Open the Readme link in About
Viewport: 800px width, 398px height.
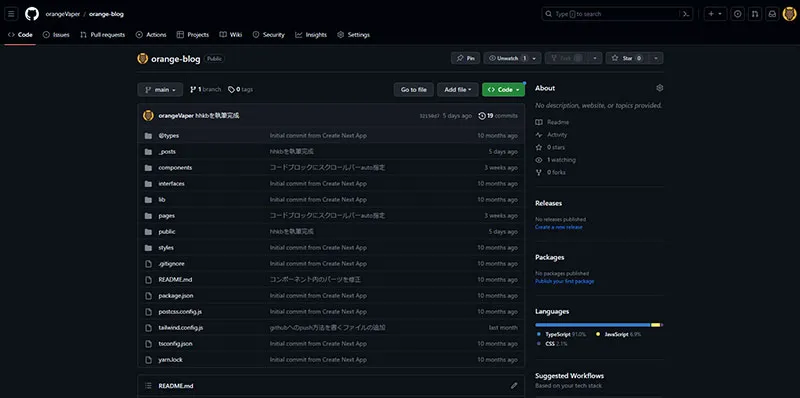point(552,122)
